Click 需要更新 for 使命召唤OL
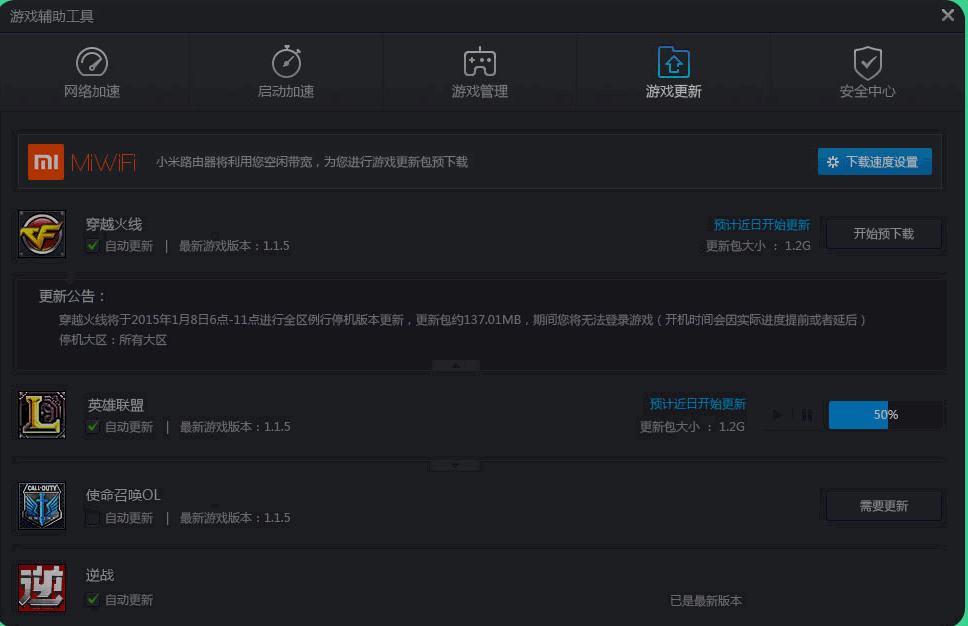The width and height of the screenshot is (968, 626). (x=883, y=506)
